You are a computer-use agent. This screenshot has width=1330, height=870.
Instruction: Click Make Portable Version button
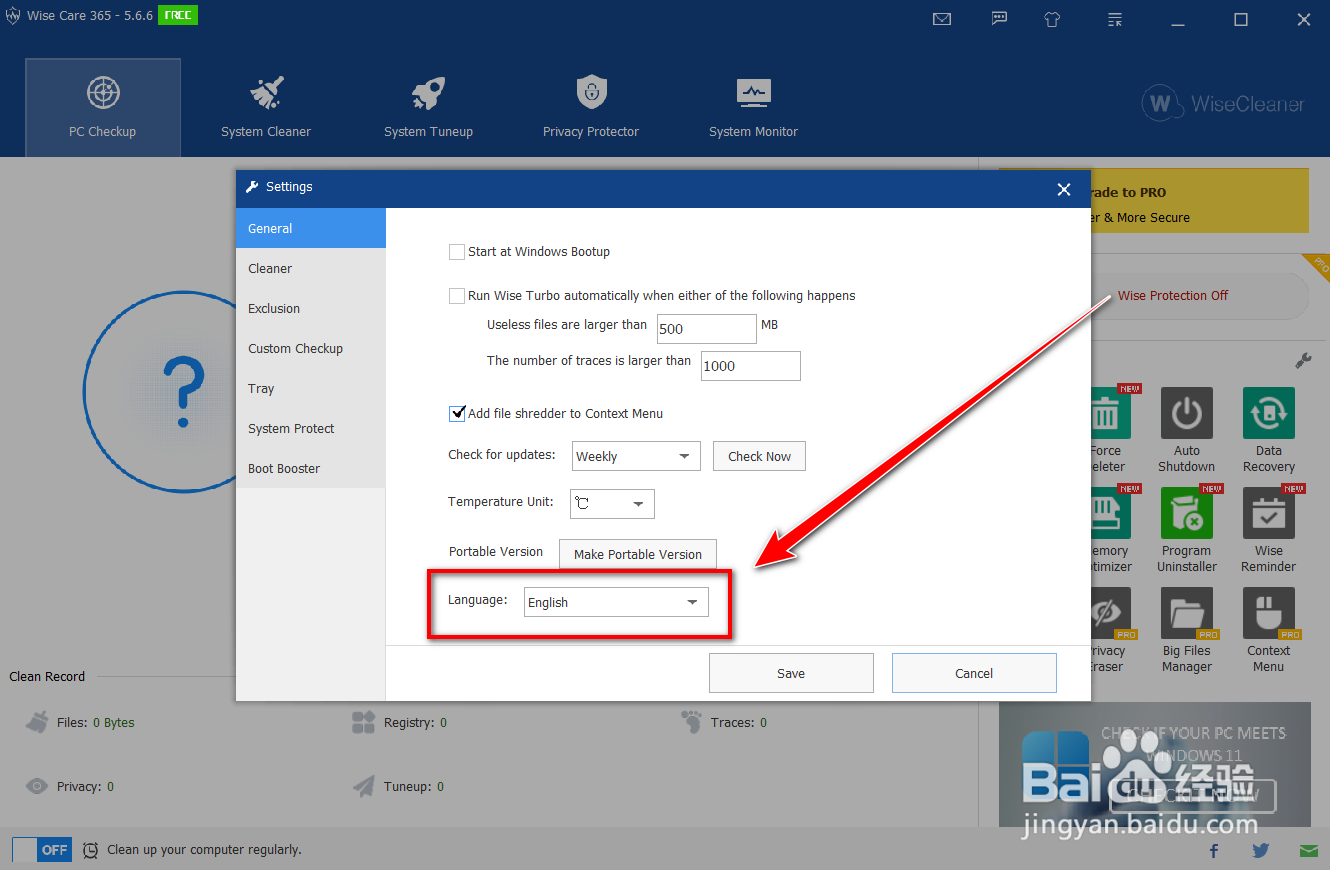pos(638,554)
